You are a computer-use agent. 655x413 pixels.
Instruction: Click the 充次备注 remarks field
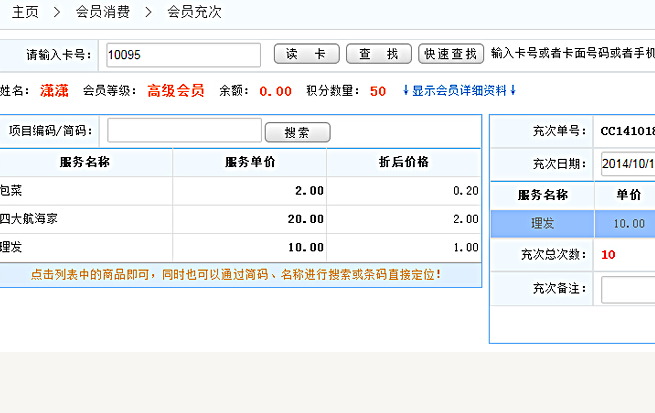(x=627, y=289)
